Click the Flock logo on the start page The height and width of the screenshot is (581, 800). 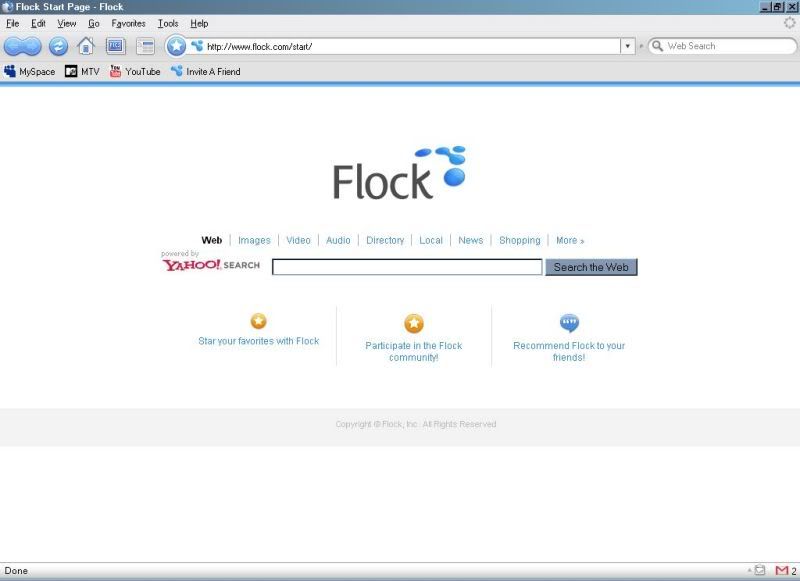(399, 173)
